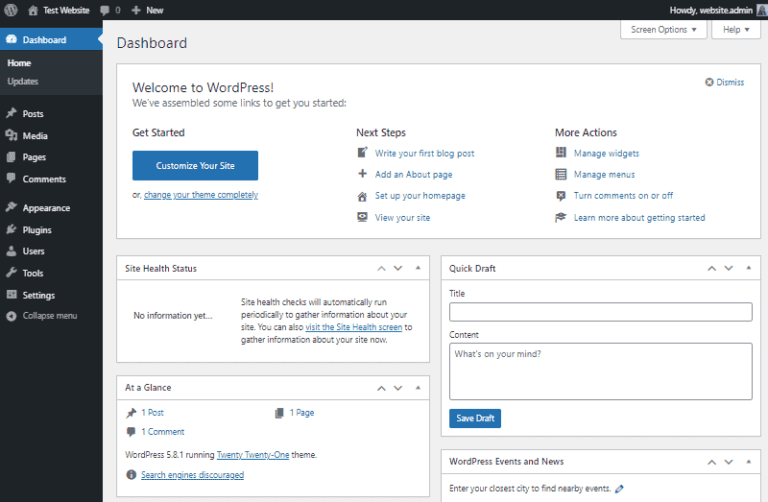Open the Posts menu label
Screen dimensions: 768x502
tap(33, 114)
